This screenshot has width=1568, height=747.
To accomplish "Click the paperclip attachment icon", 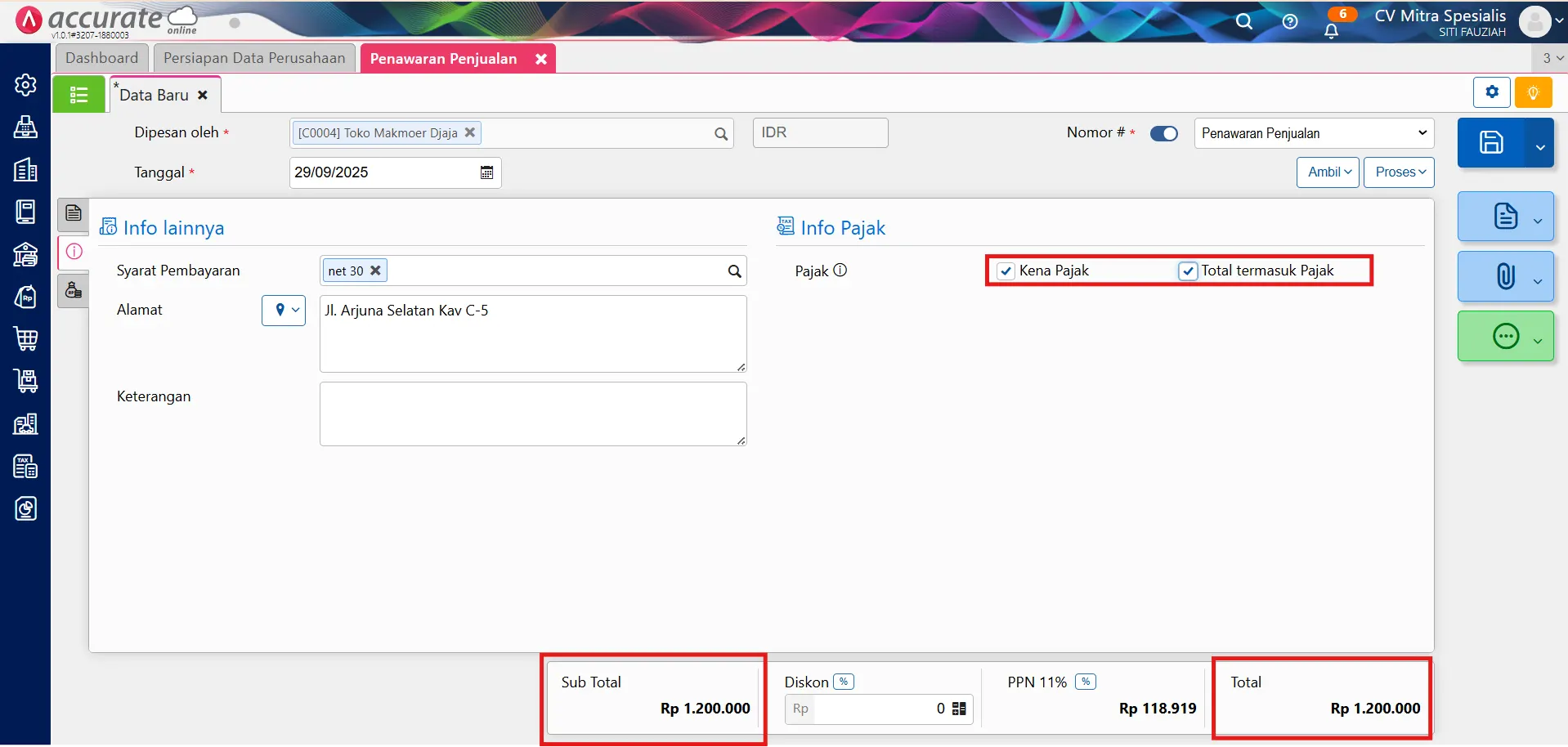I will click(1505, 277).
